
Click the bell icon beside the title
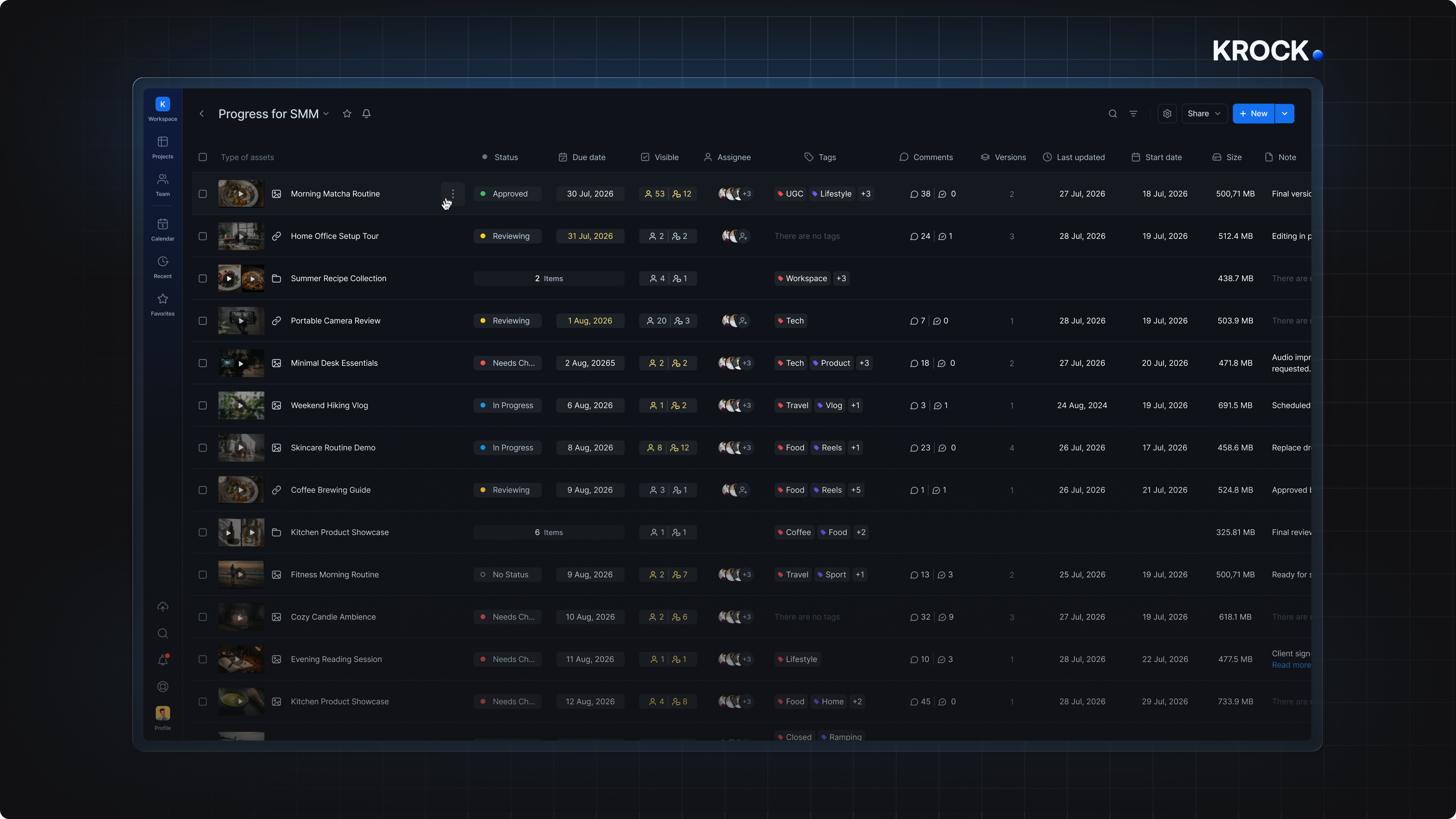click(366, 114)
